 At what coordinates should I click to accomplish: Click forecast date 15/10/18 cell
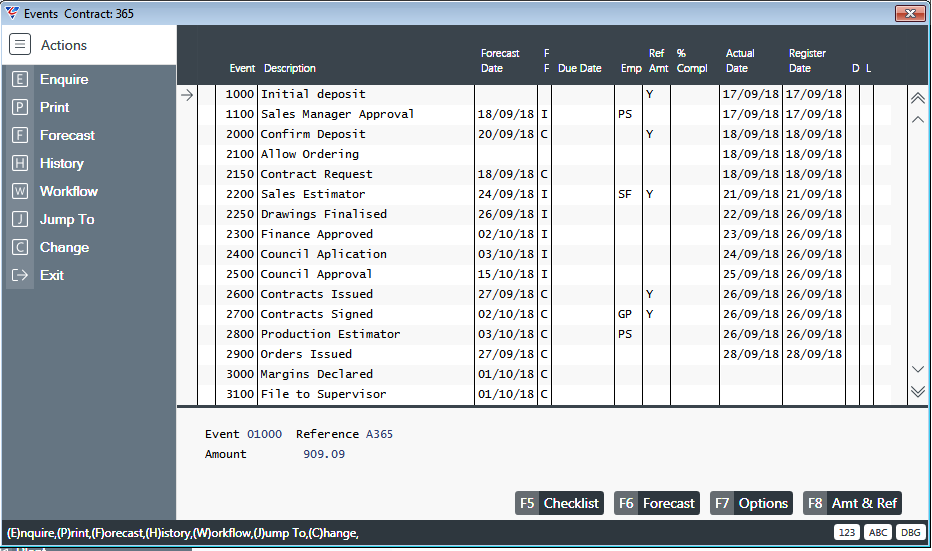[506, 274]
